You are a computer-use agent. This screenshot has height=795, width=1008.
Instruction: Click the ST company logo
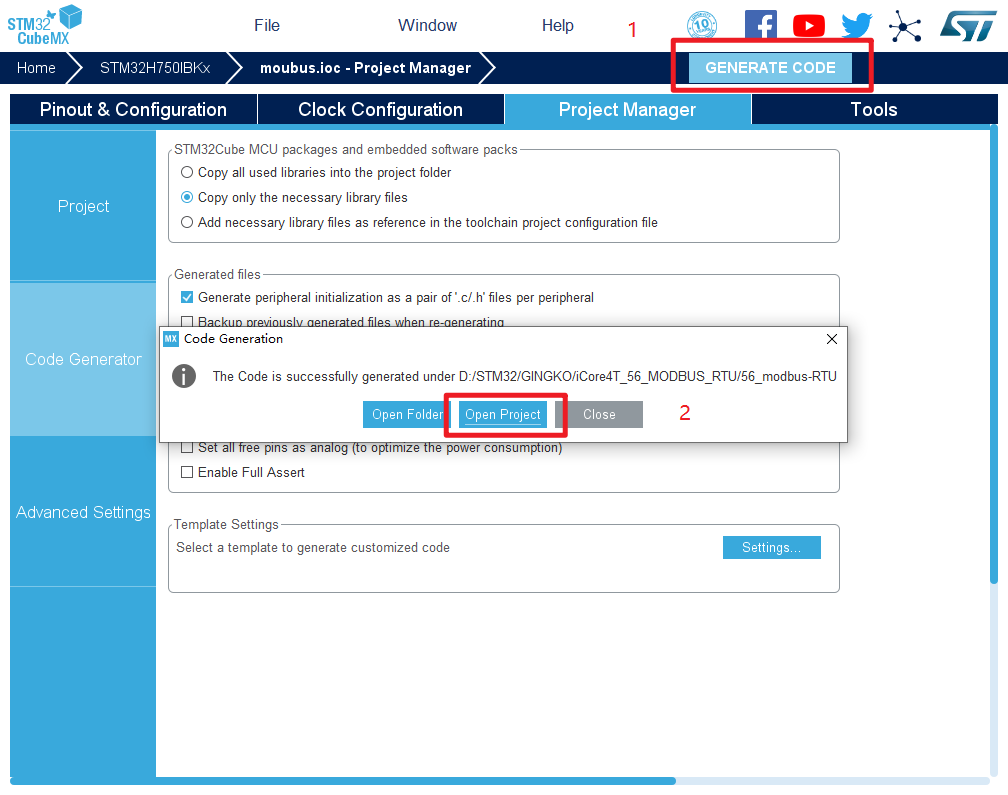(x=967, y=27)
